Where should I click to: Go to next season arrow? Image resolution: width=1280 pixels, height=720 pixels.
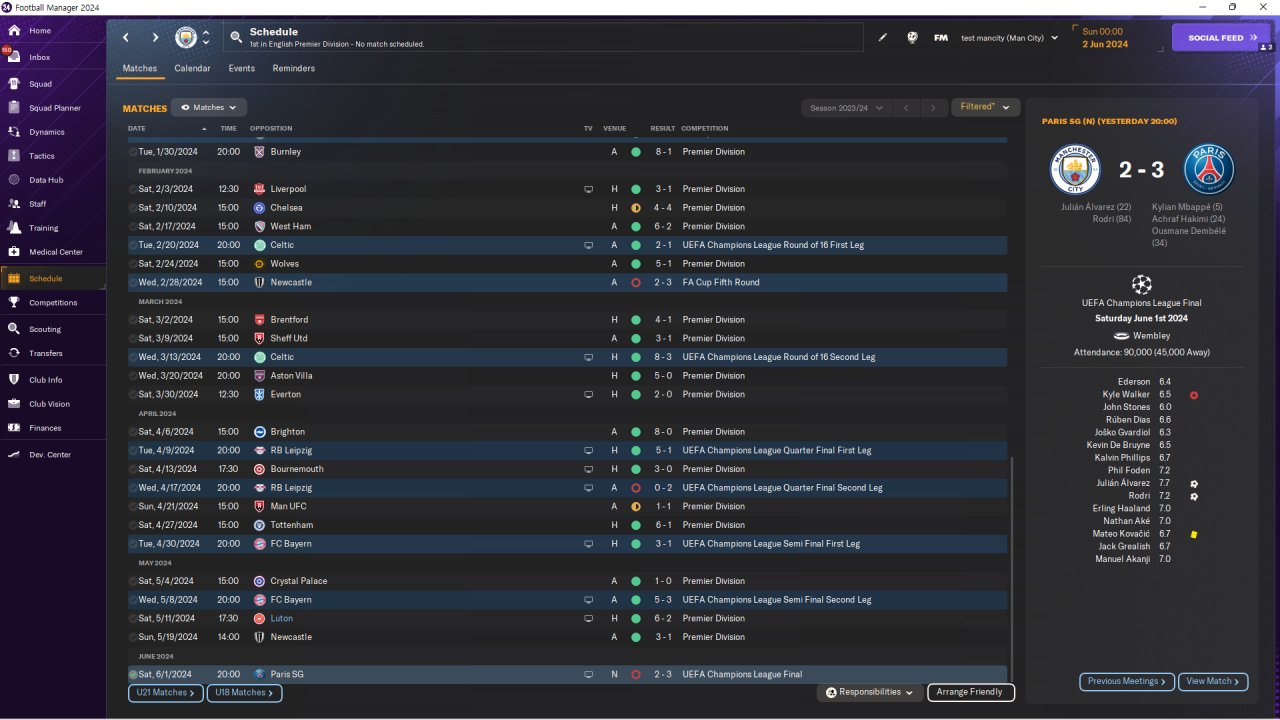933,107
